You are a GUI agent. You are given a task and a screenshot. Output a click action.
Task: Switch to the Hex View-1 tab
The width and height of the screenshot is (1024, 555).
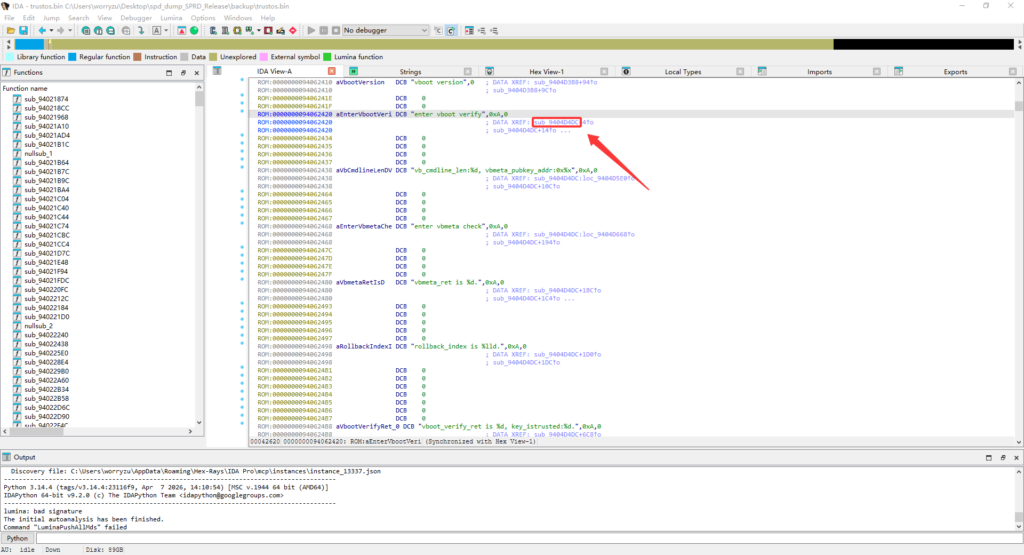click(x=546, y=72)
